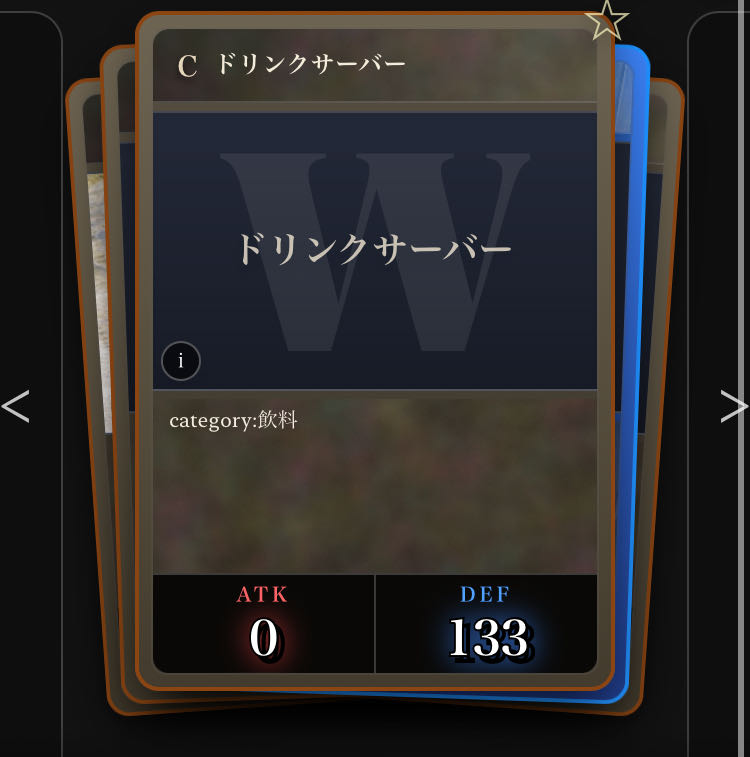Click the star favorite icon on card

(607, 20)
